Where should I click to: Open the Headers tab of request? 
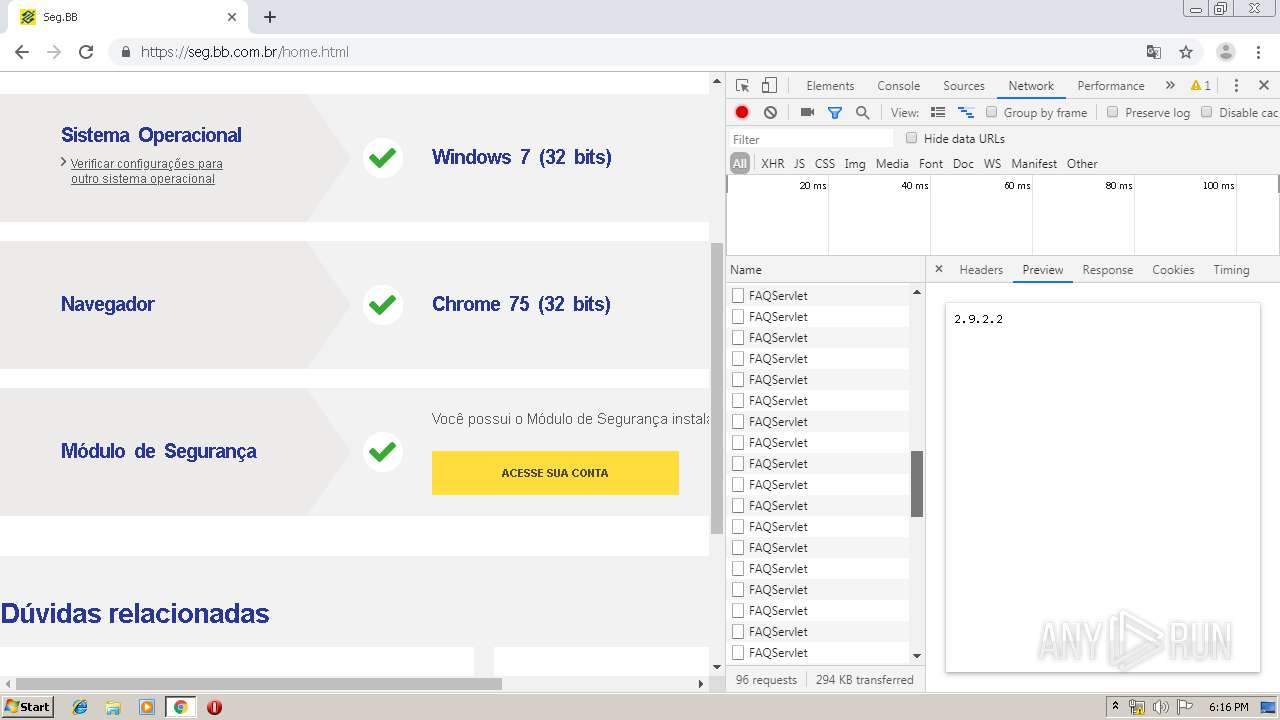pyautogui.click(x=981, y=270)
